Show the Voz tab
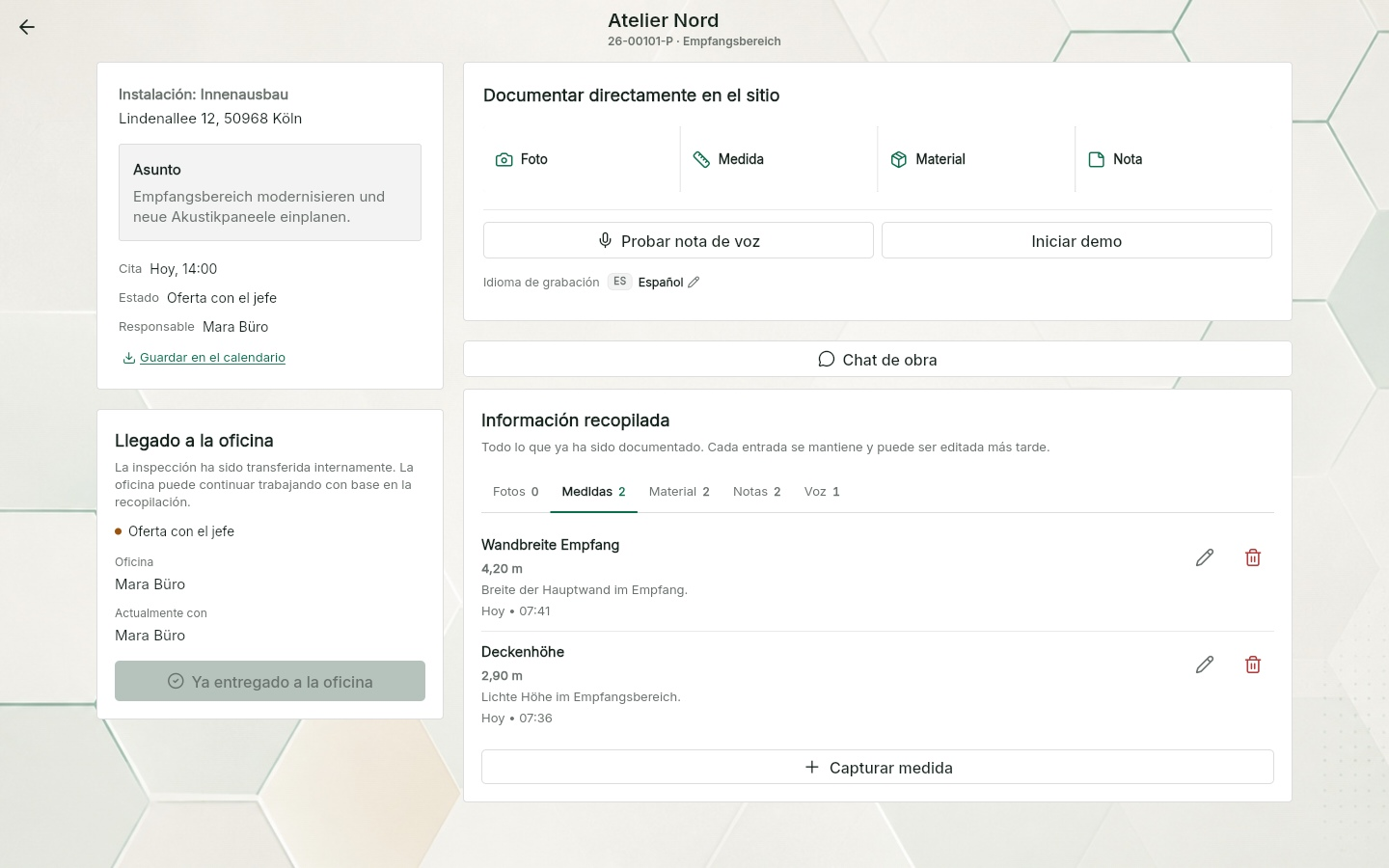1389x868 pixels. (x=822, y=492)
